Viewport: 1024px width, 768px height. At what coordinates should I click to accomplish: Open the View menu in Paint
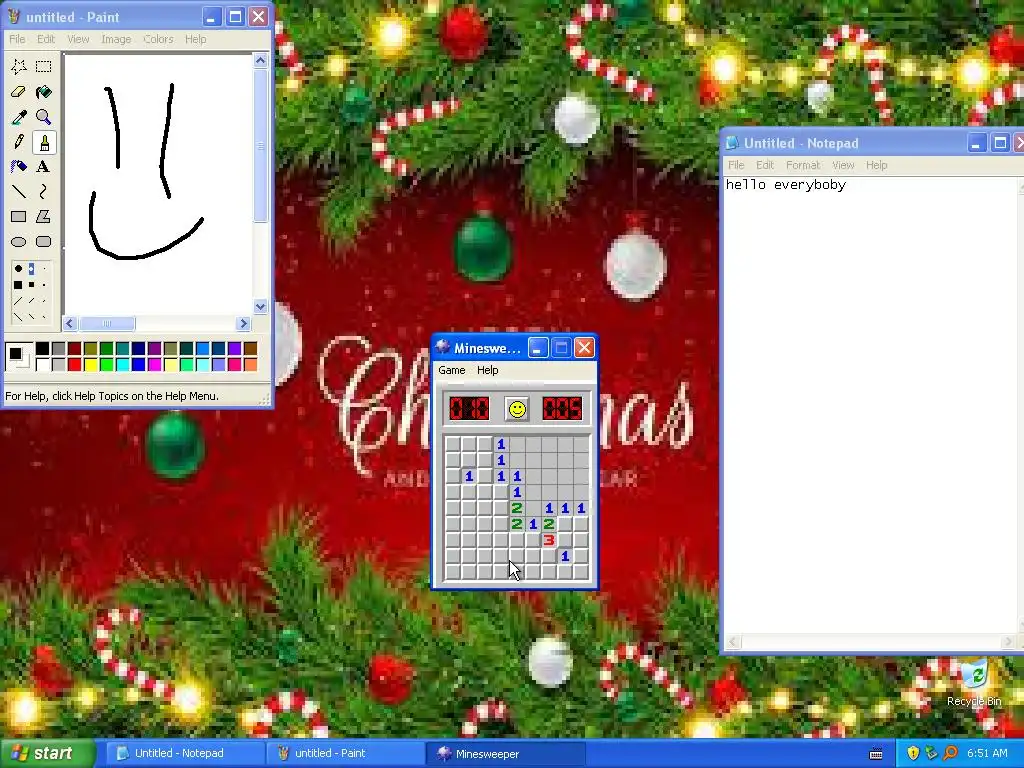78,39
